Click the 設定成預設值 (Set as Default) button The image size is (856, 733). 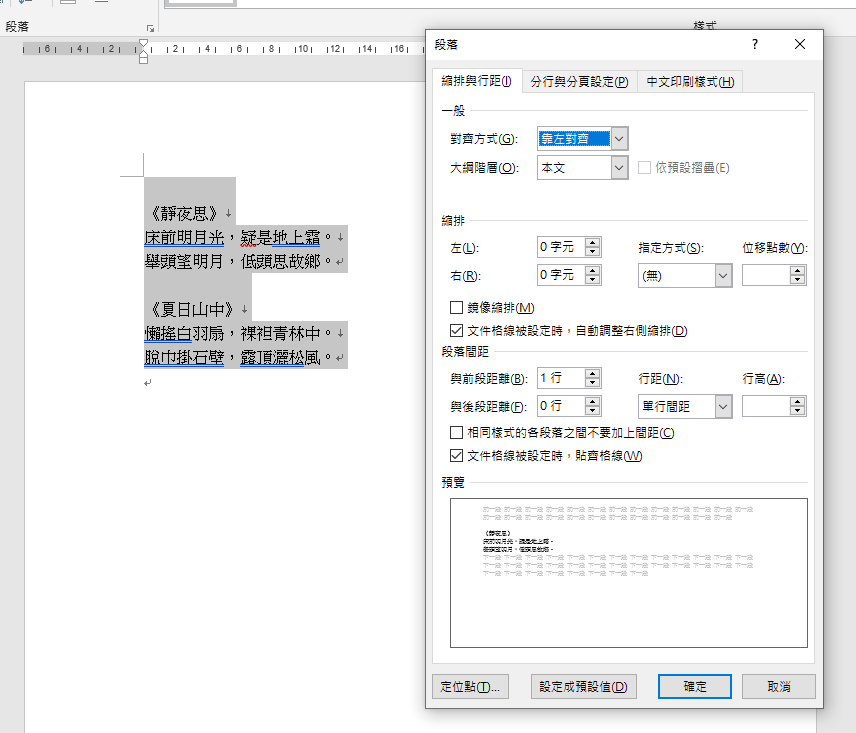pyautogui.click(x=584, y=687)
